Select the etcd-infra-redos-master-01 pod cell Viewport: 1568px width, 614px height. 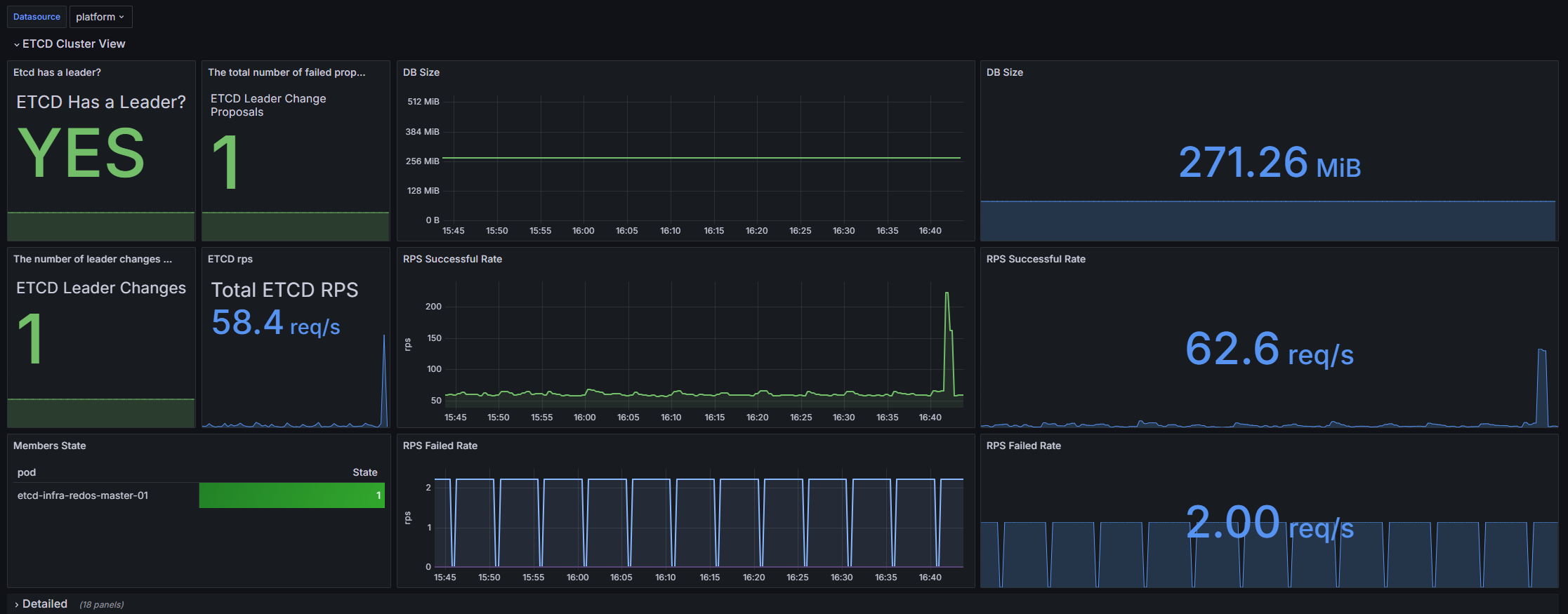(83, 495)
